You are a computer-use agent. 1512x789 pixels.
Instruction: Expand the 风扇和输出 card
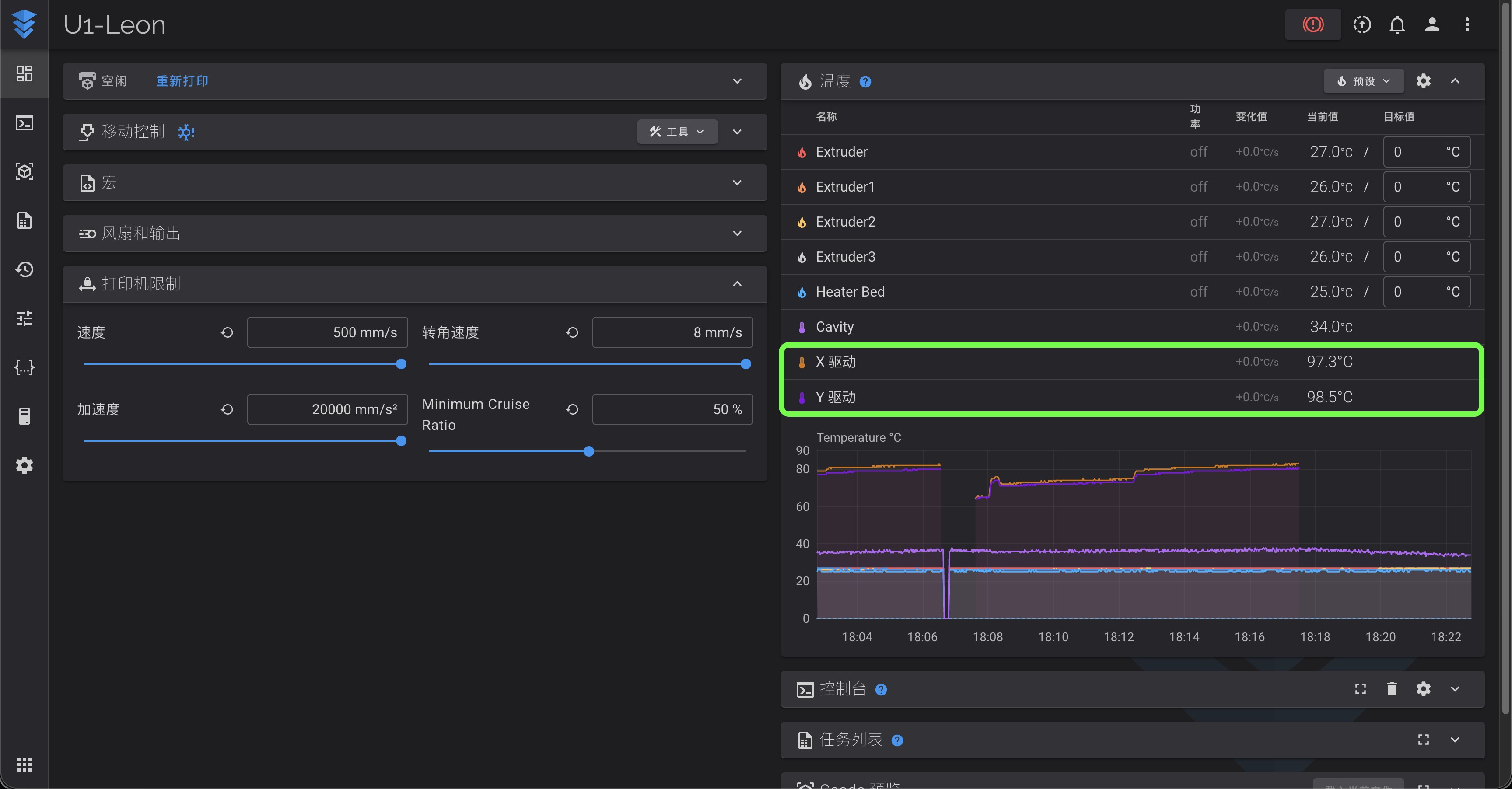[x=737, y=234]
